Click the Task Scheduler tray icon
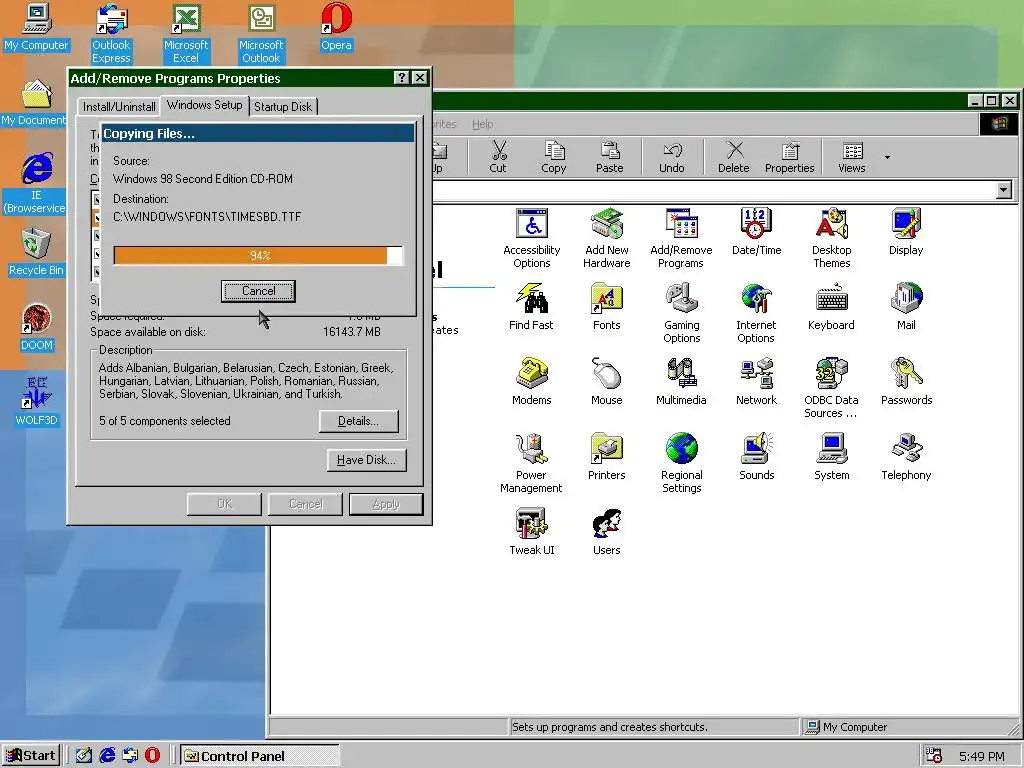Image resolution: width=1024 pixels, height=768 pixels. [934, 756]
